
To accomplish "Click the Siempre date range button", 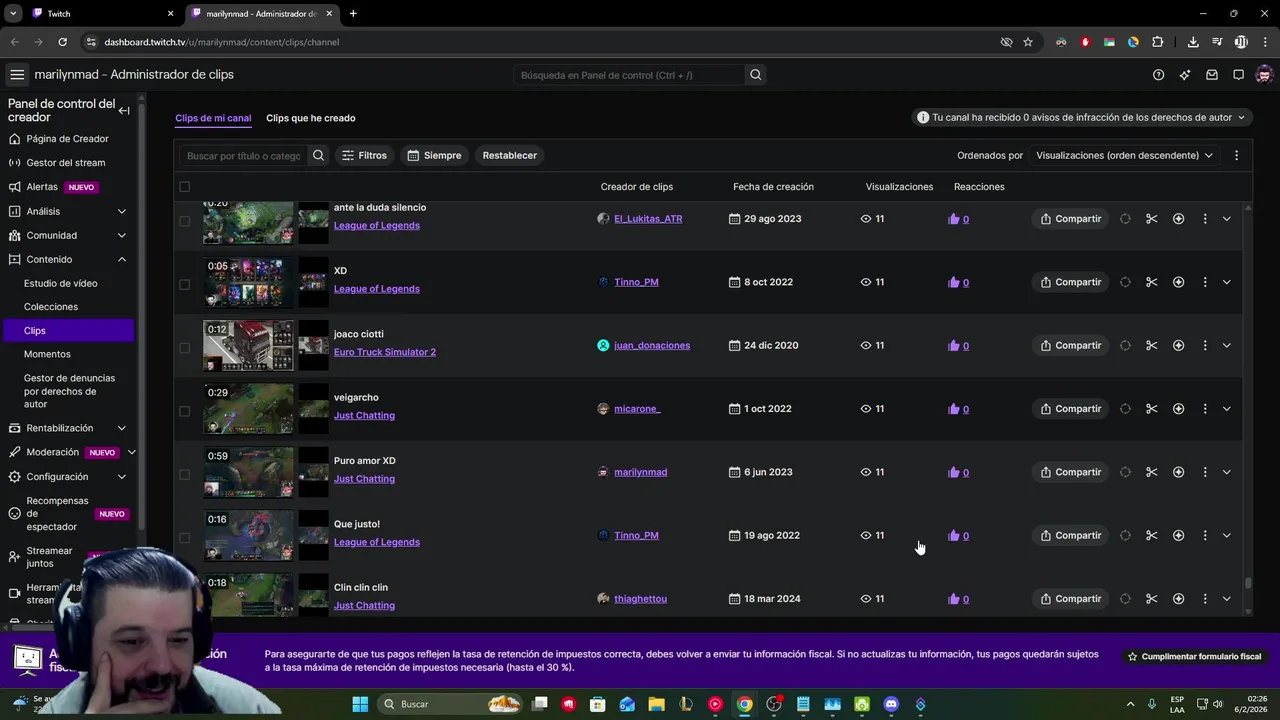I will pos(434,156).
